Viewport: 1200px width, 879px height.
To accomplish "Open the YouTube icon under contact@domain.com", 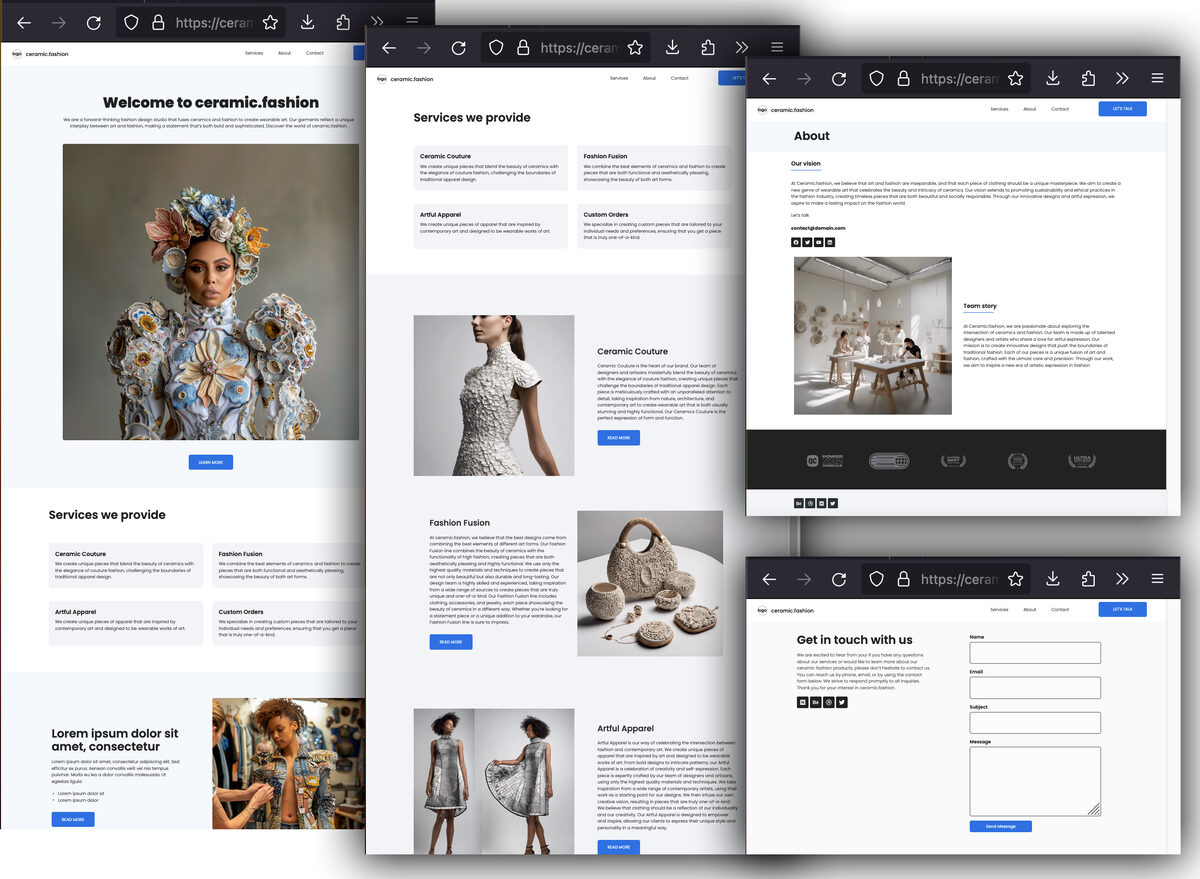I will [819, 242].
